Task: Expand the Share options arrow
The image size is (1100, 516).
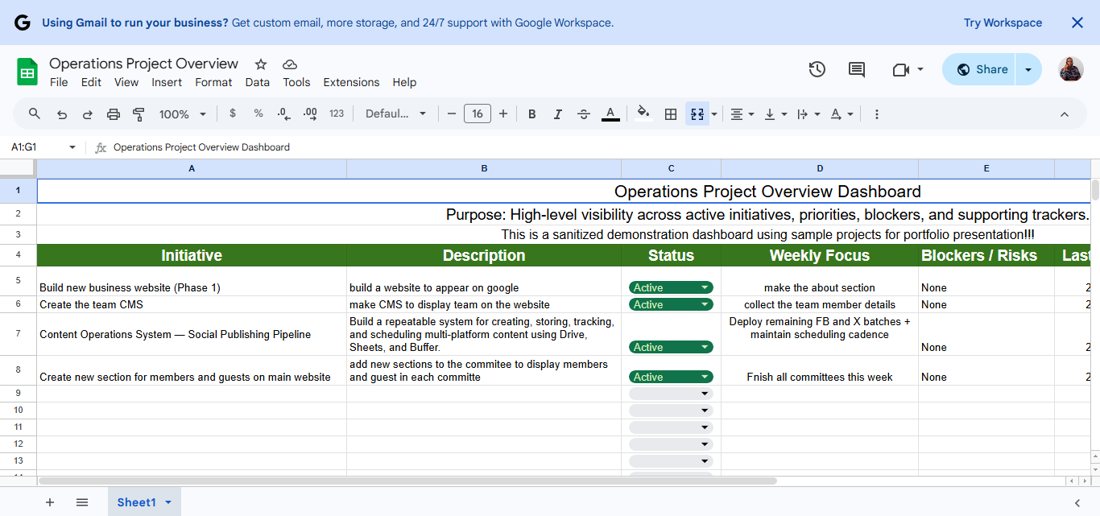Action: pyautogui.click(x=1028, y=69)
